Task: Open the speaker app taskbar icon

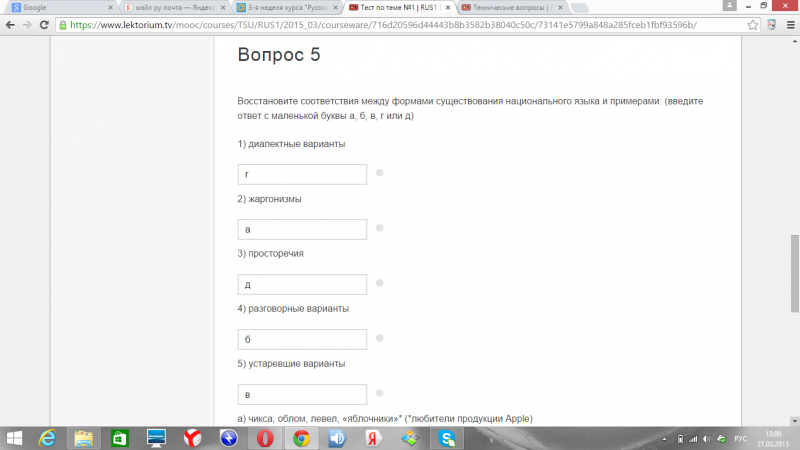Action: coord(337,438)
